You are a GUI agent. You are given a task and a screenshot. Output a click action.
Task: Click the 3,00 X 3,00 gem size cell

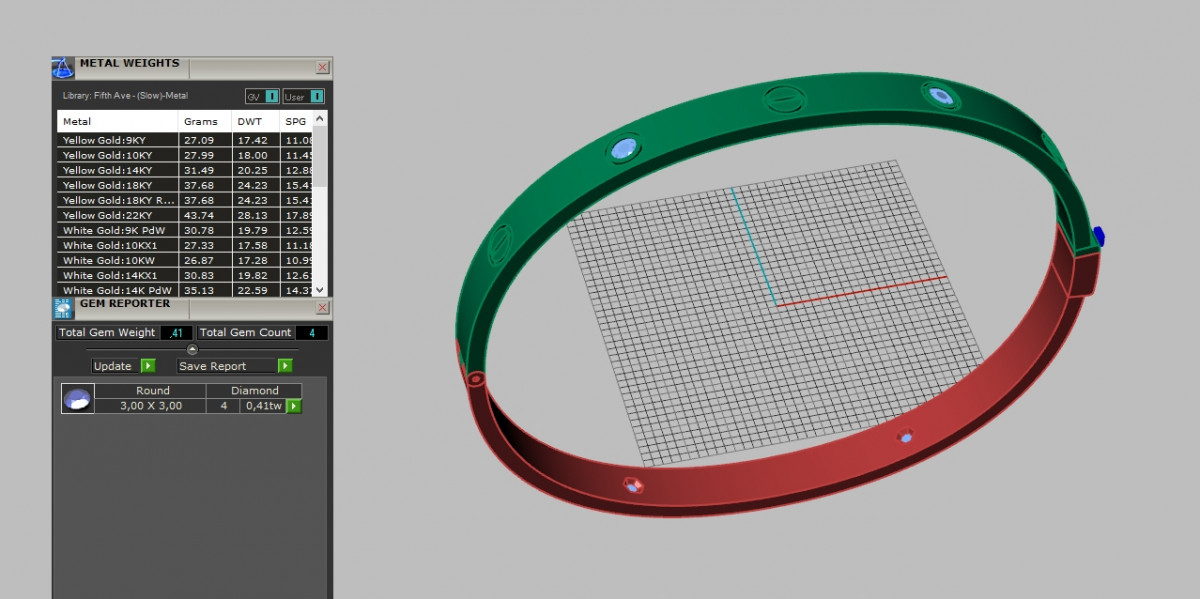pos(151,406)
